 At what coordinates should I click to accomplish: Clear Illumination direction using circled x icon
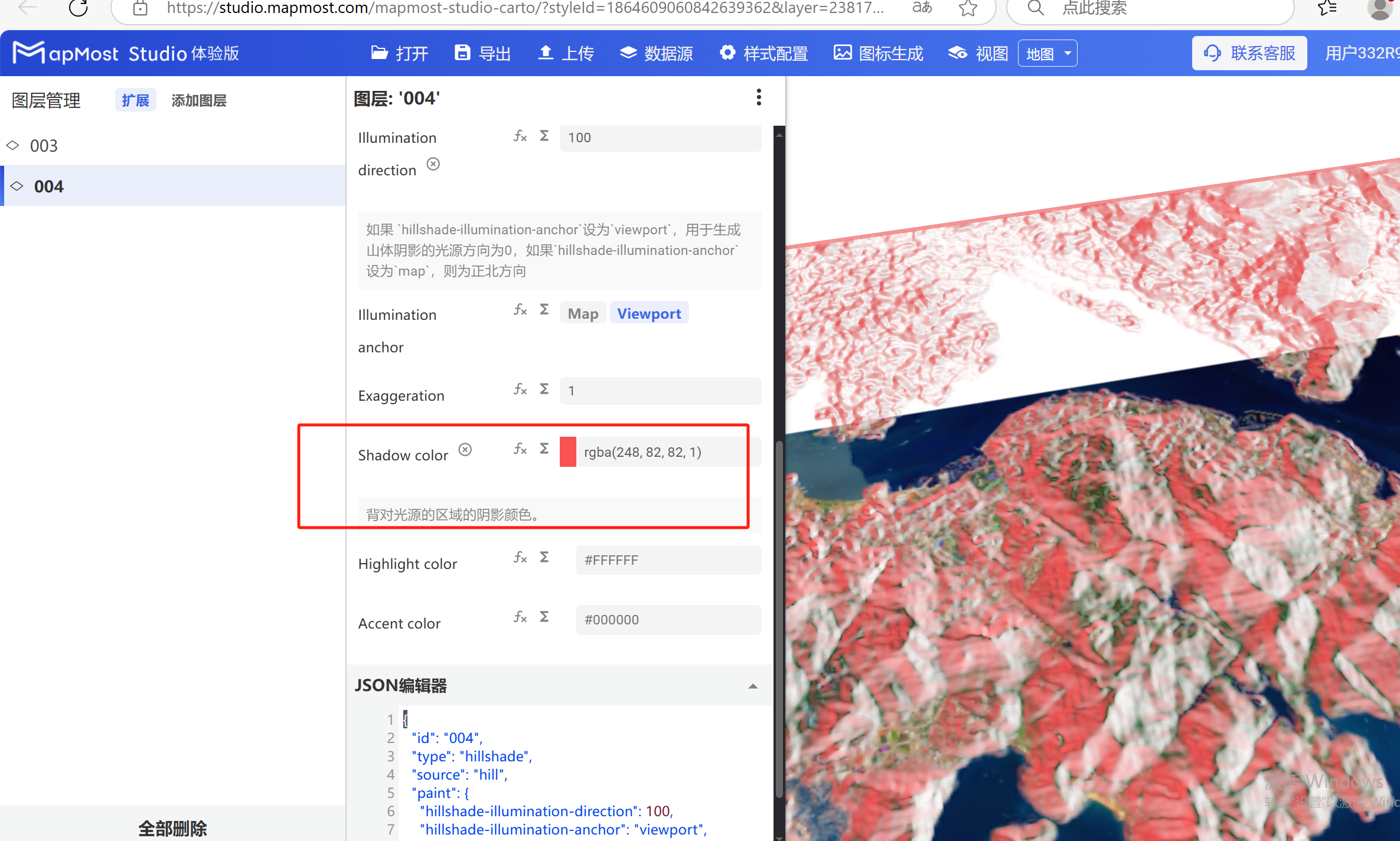coord(433,164)
